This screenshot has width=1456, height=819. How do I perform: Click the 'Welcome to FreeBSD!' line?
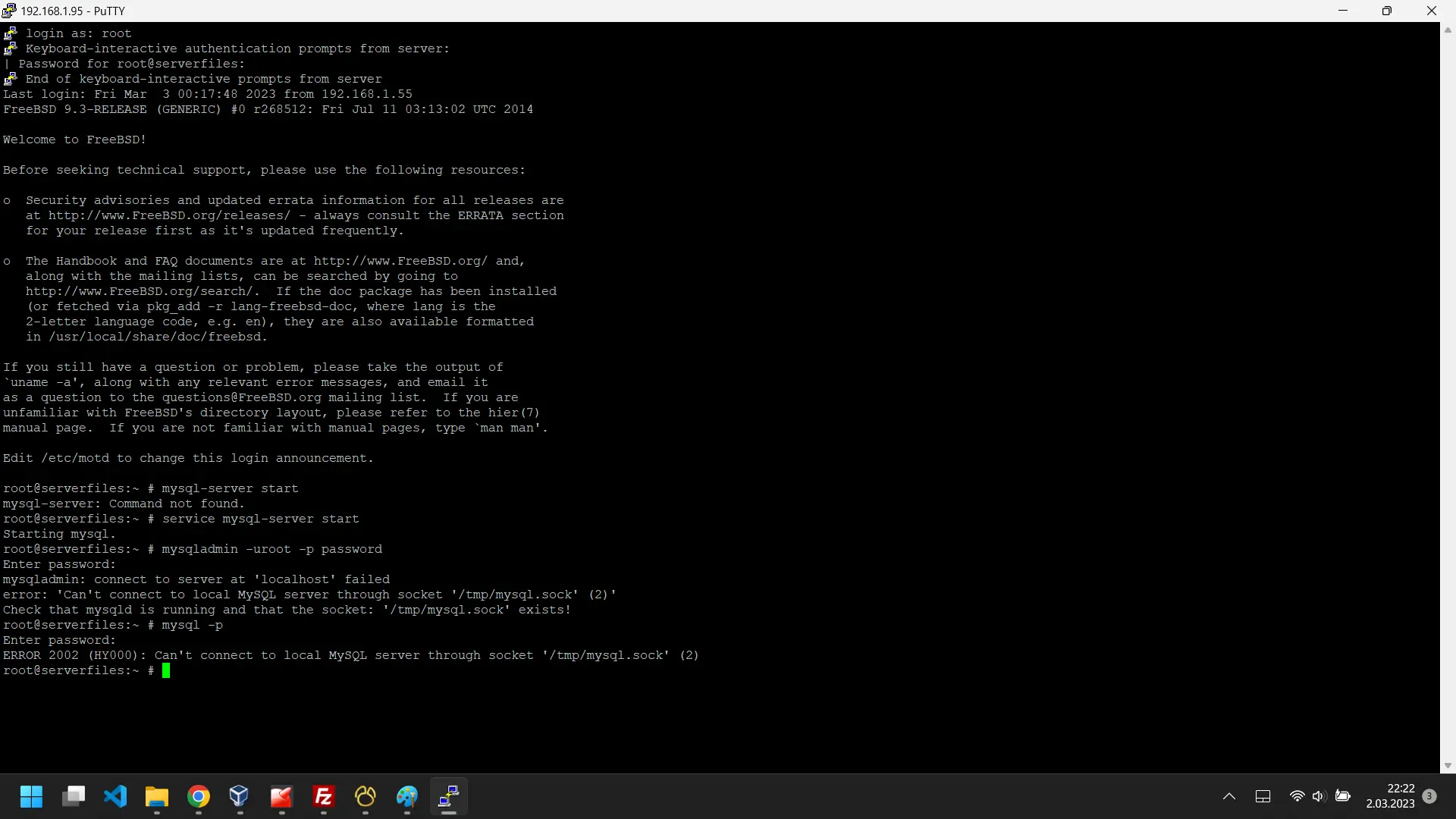coord(74,140)
